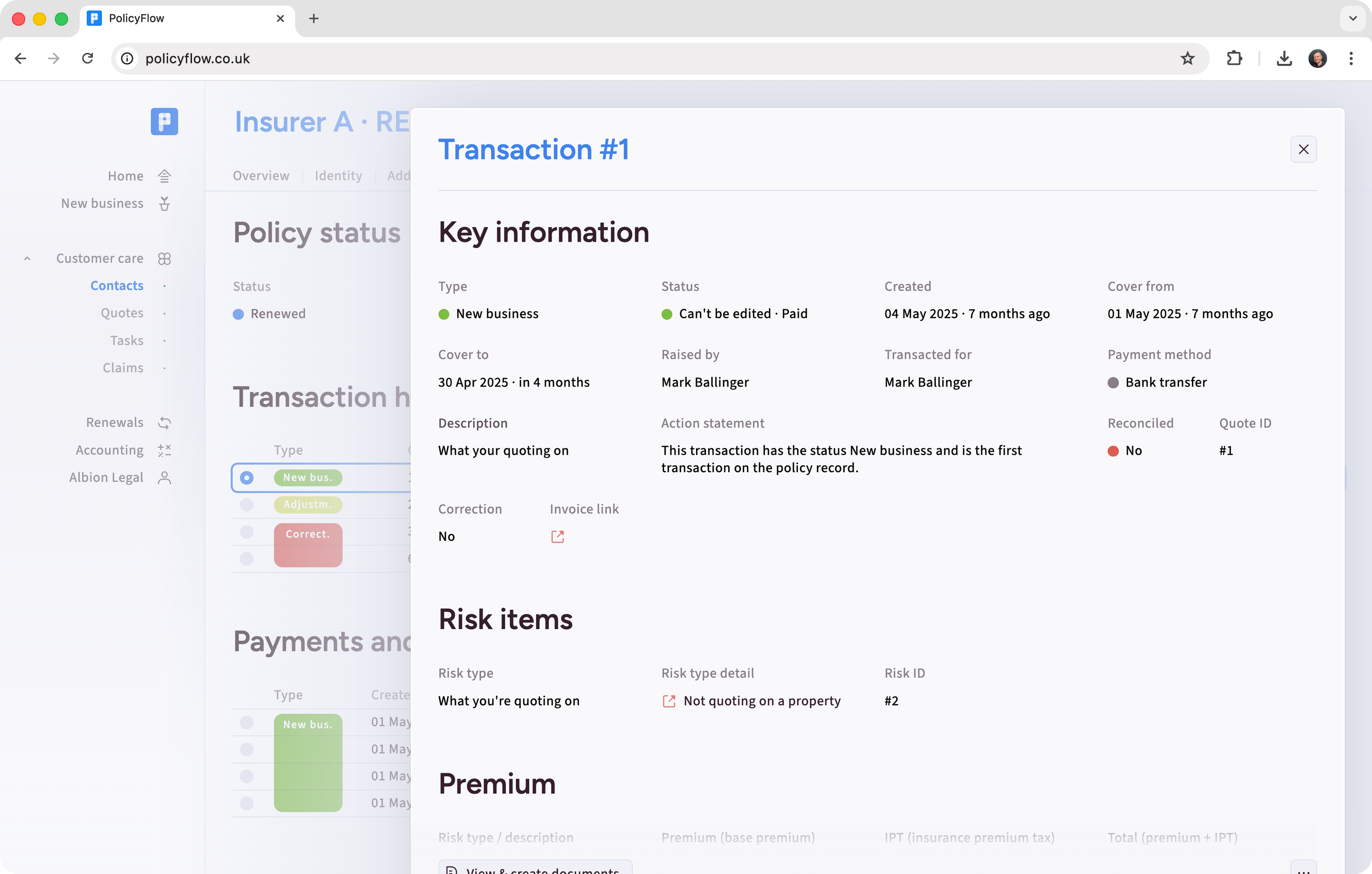The width and height of the screenshot is (1372, 874).
Task: Switch to the Identity tab
Action: 338,175
